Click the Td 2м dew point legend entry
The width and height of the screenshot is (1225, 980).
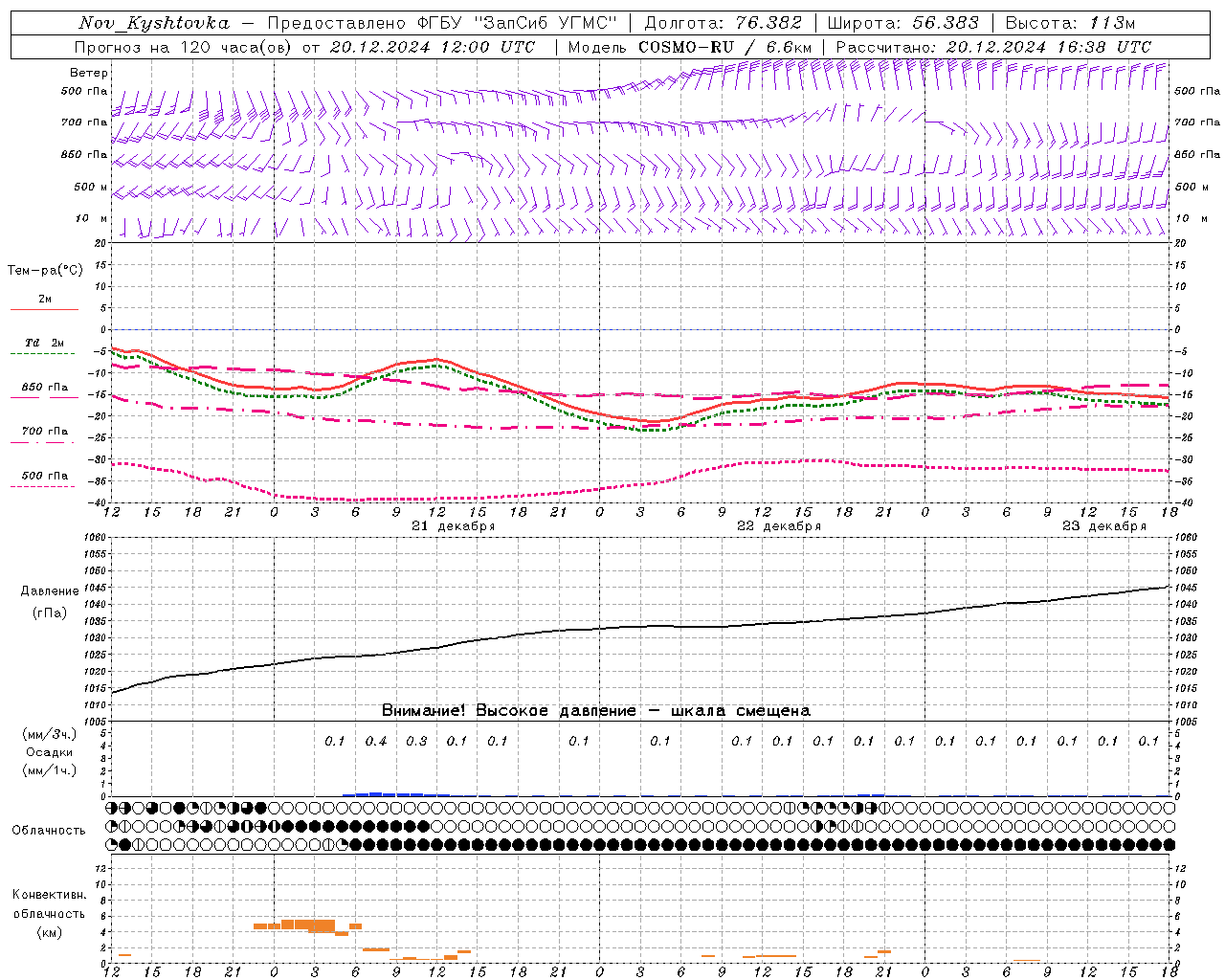click(x=45, y=343)
